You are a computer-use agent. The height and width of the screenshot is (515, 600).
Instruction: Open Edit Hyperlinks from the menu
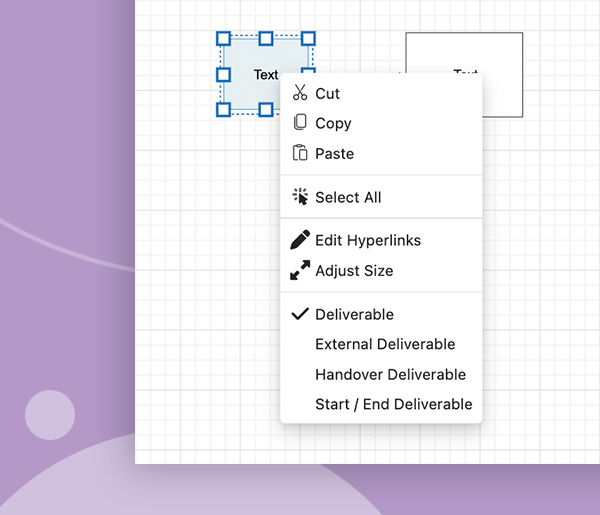[x=381, y=240]
